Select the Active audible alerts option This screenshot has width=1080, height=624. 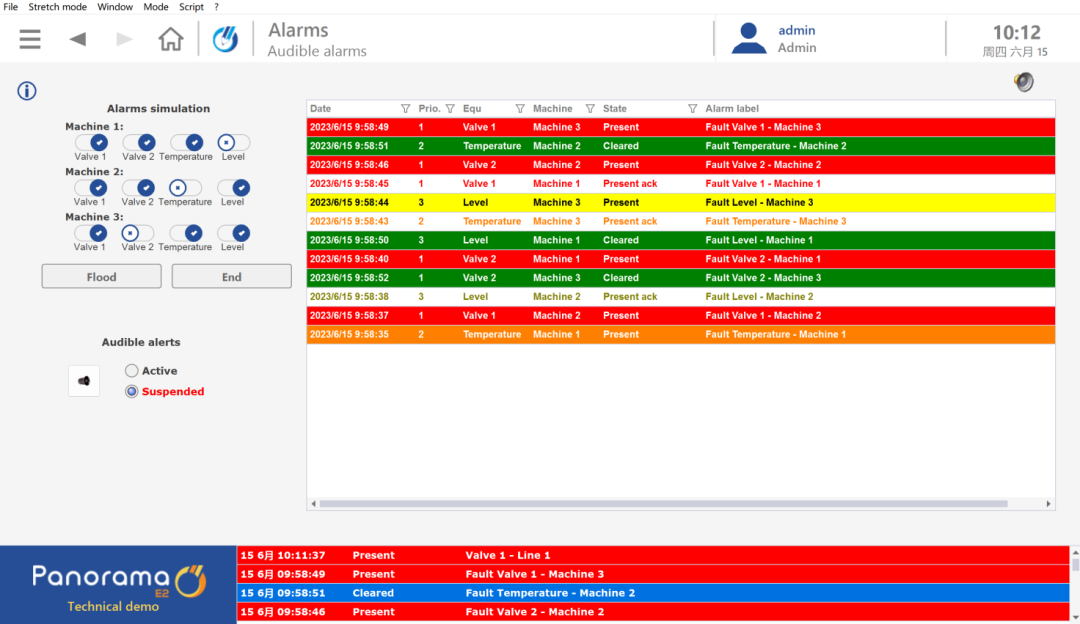(x=132, y=371)
